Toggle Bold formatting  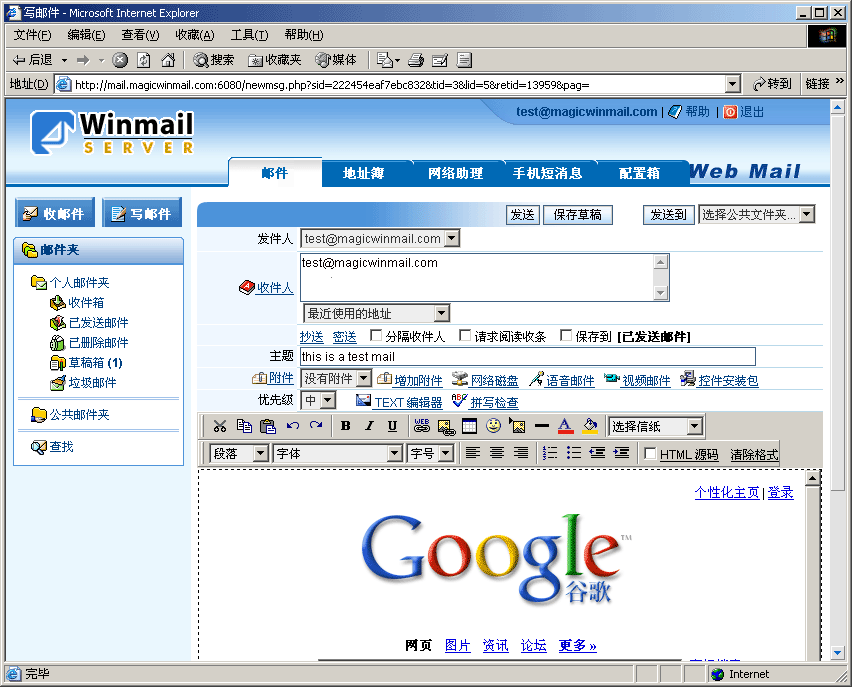(346, 426)
